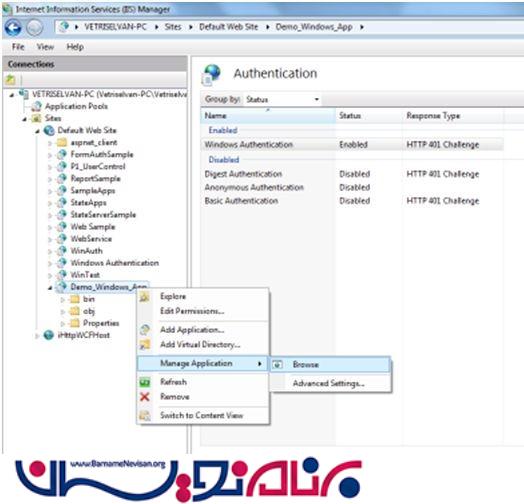Open the Manage Application submenu
Viewport: 524px width, 504px height.
203,363
